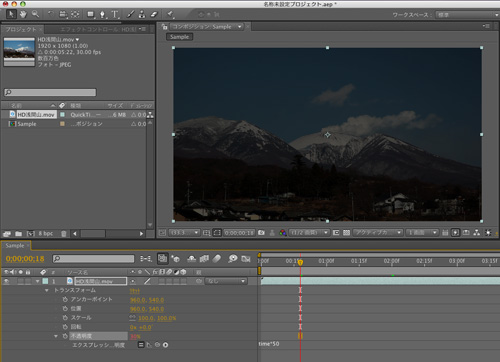
Task: Select Sample composition in project list
Action: tap(27, 124)
